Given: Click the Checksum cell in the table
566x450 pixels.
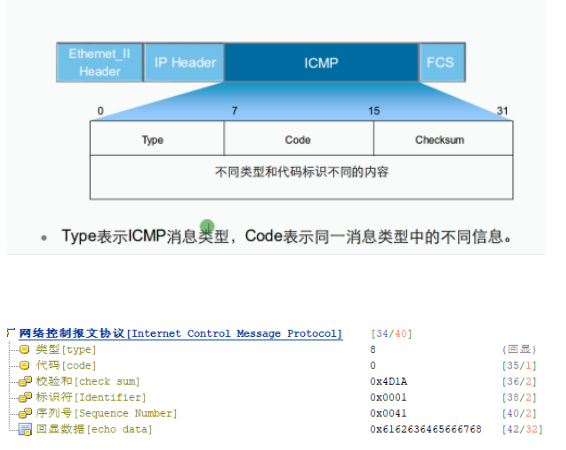Looking at the screenshot, I should 443,139.
